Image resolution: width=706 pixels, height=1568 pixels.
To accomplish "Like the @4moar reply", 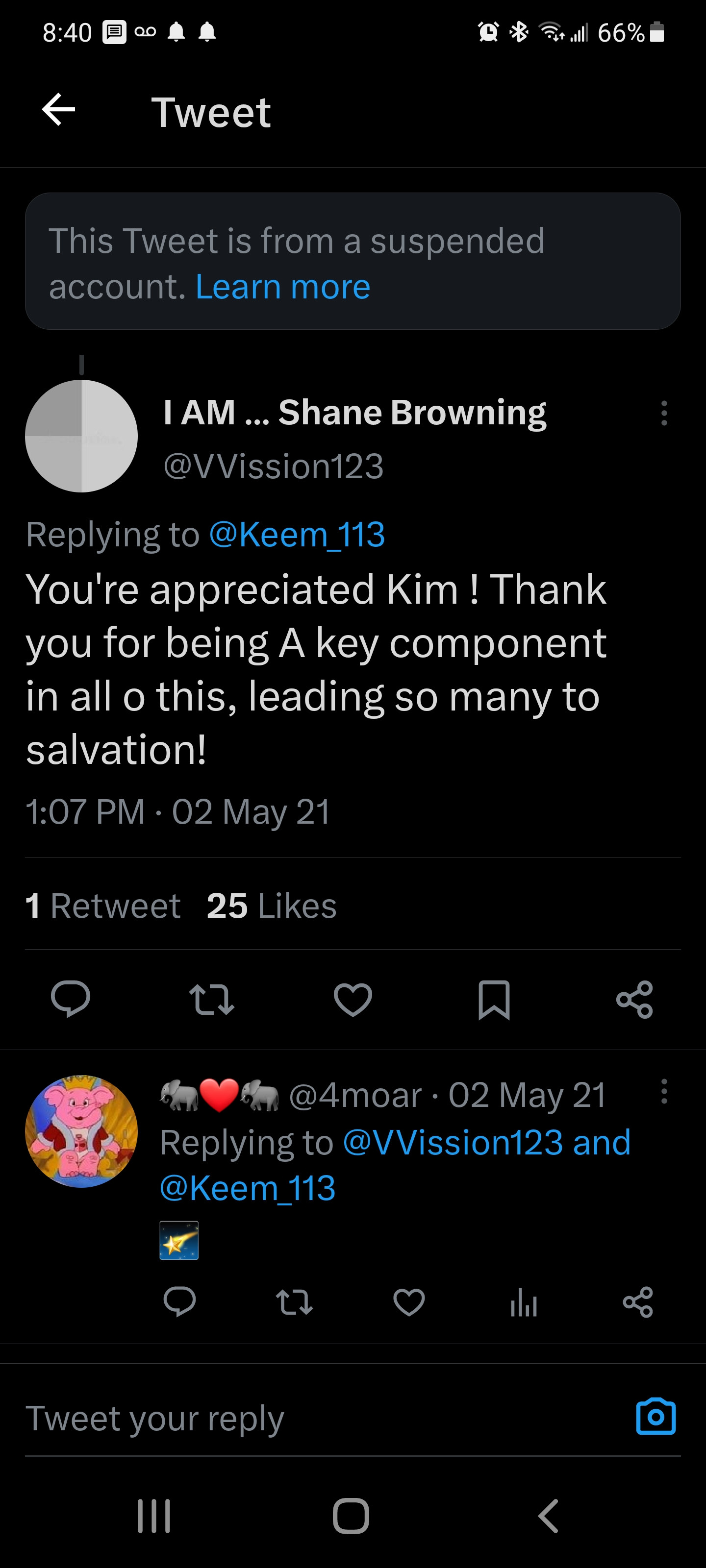I will coord(409,1302).
